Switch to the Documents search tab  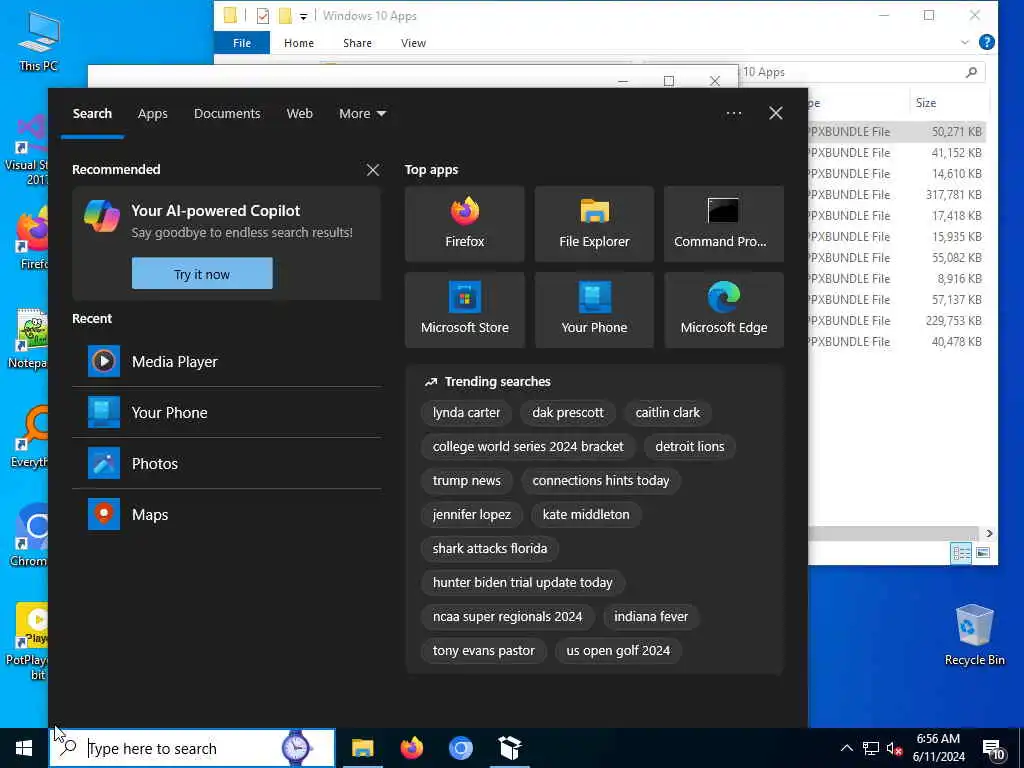(x=227, y=114)
